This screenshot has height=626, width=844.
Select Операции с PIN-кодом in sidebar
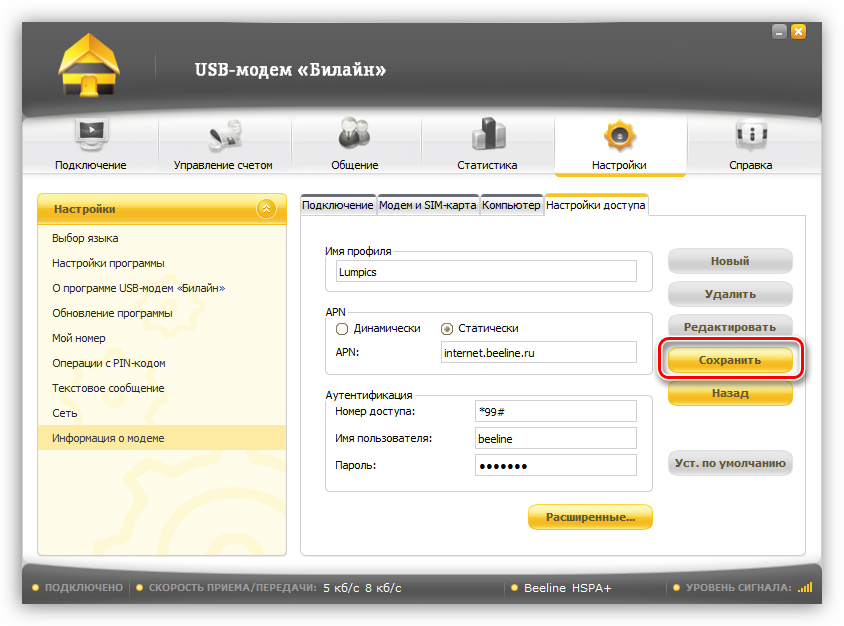(109, 363)
